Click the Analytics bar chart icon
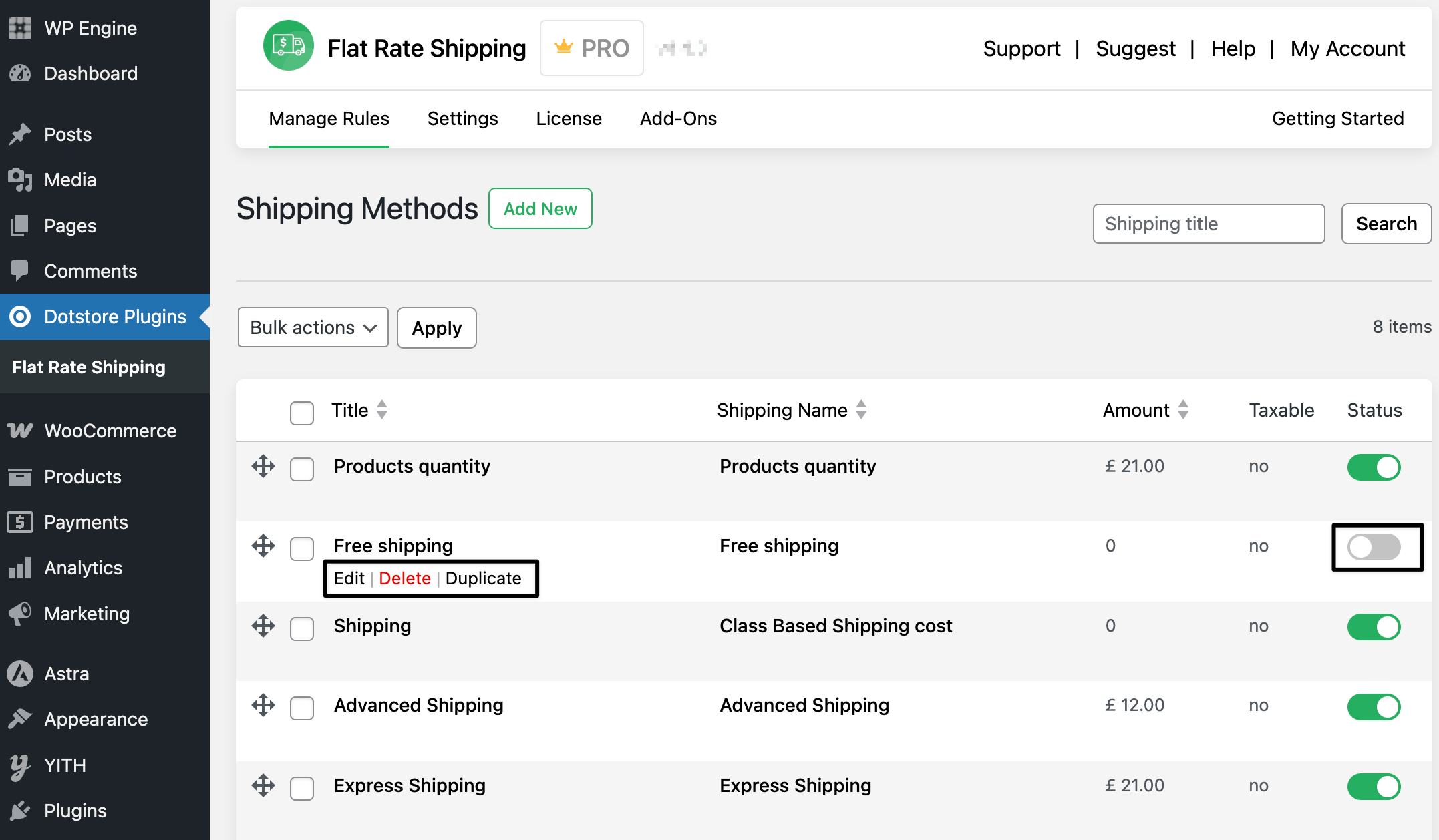Viewport: 1439px width, 840px height. 20,568
